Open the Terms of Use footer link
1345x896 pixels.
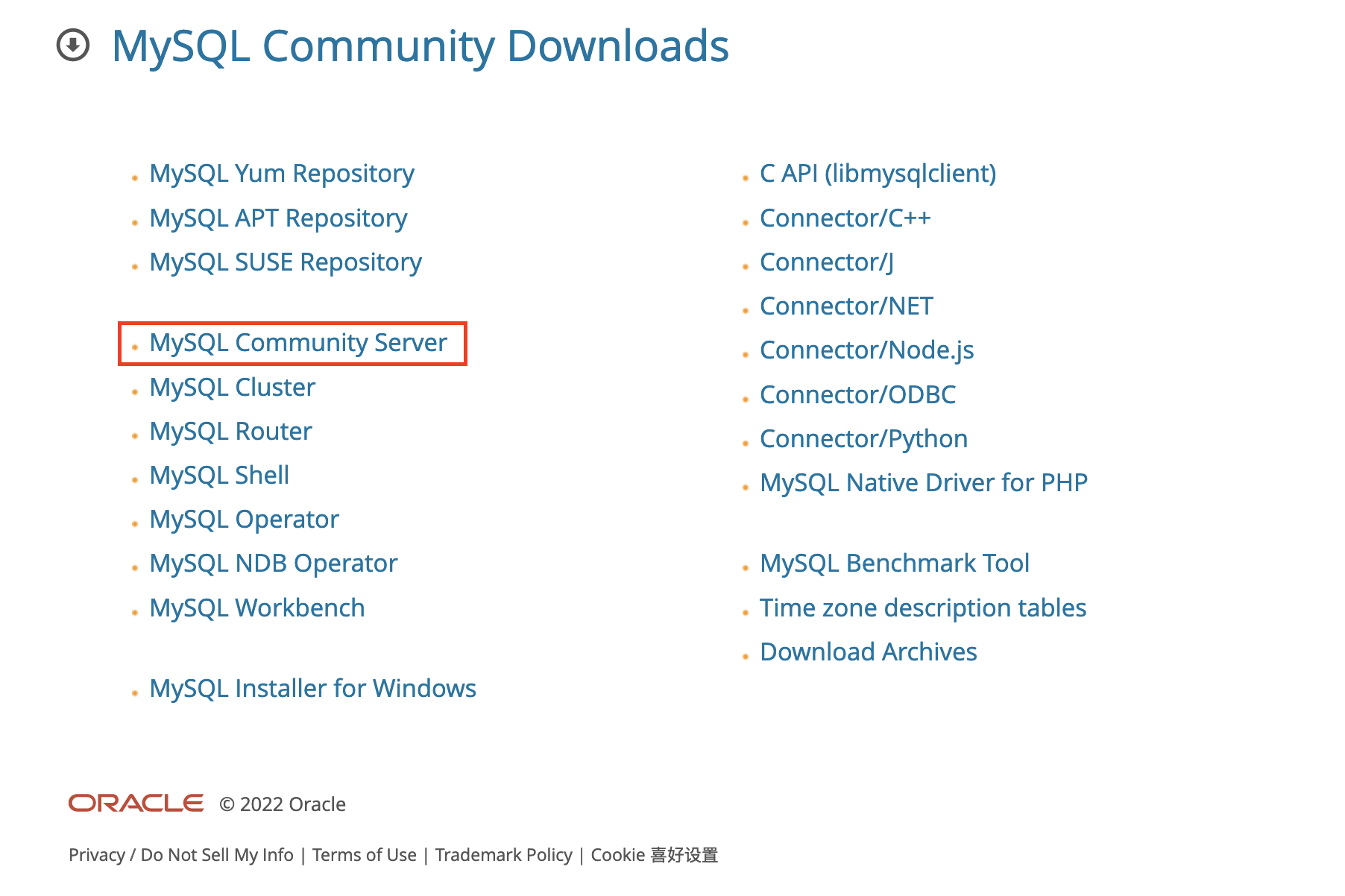pos(364,855)
